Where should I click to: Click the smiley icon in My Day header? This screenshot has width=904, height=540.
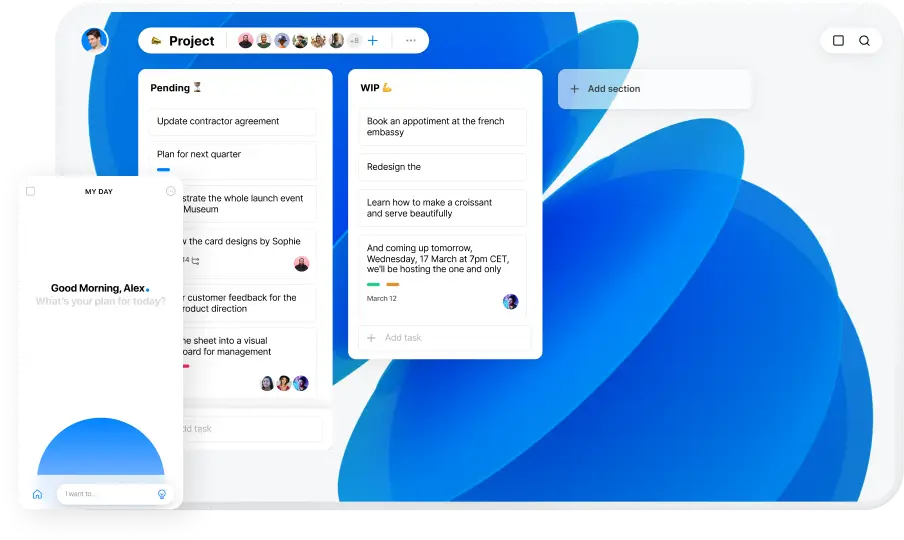[171, 191]
